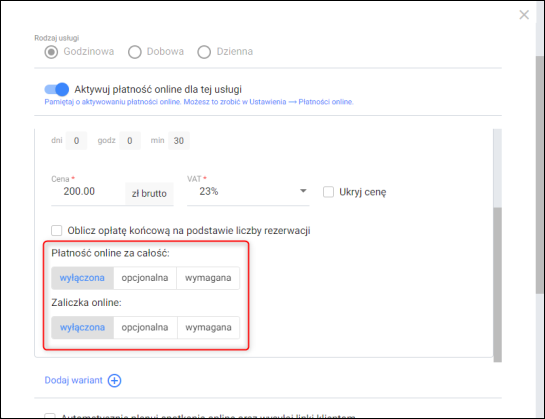Screen dimensions: 545x419
Task: Select the Godzinowa radio button
Action: point(51,52)
